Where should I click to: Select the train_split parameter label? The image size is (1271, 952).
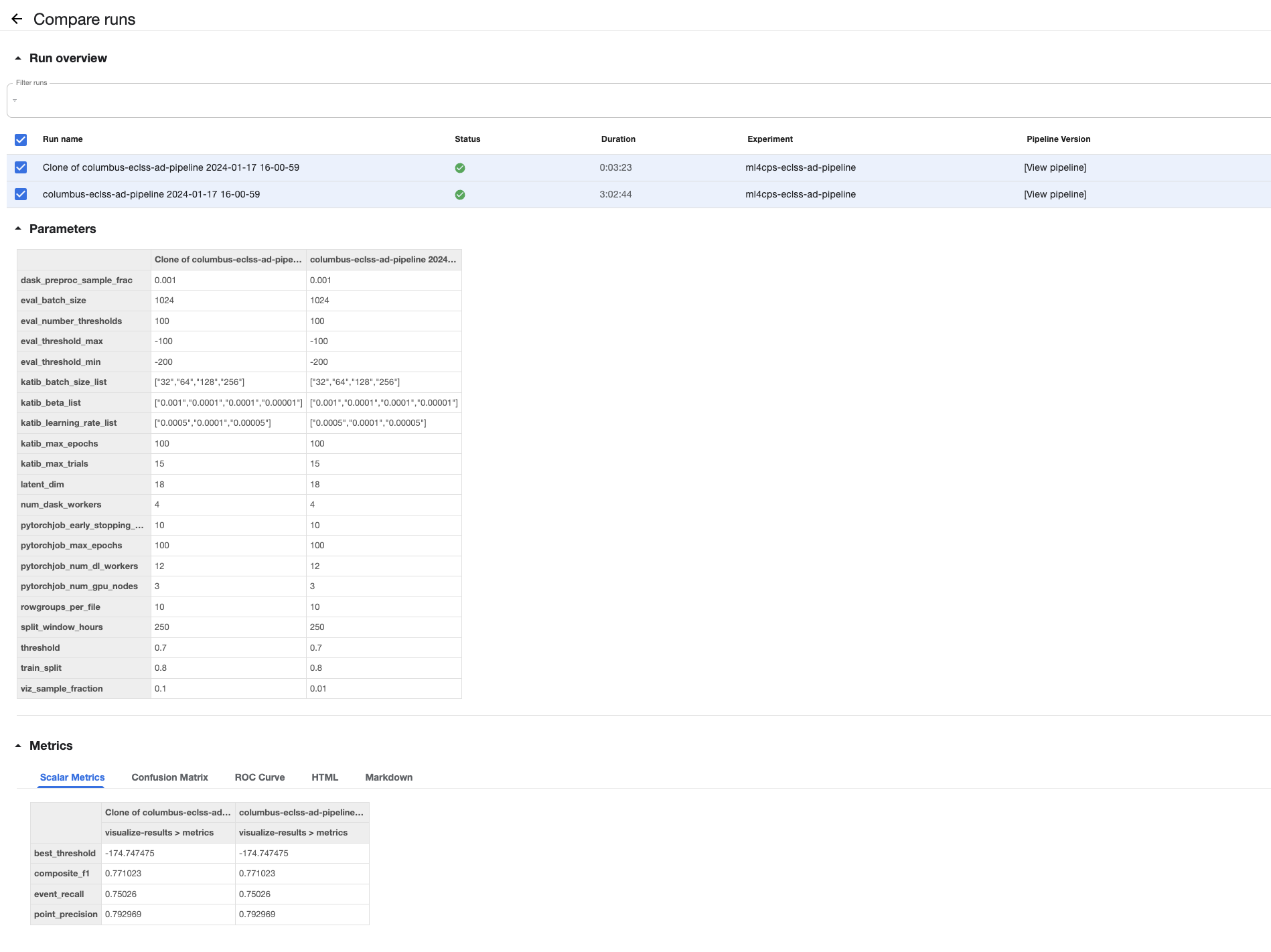41,668
